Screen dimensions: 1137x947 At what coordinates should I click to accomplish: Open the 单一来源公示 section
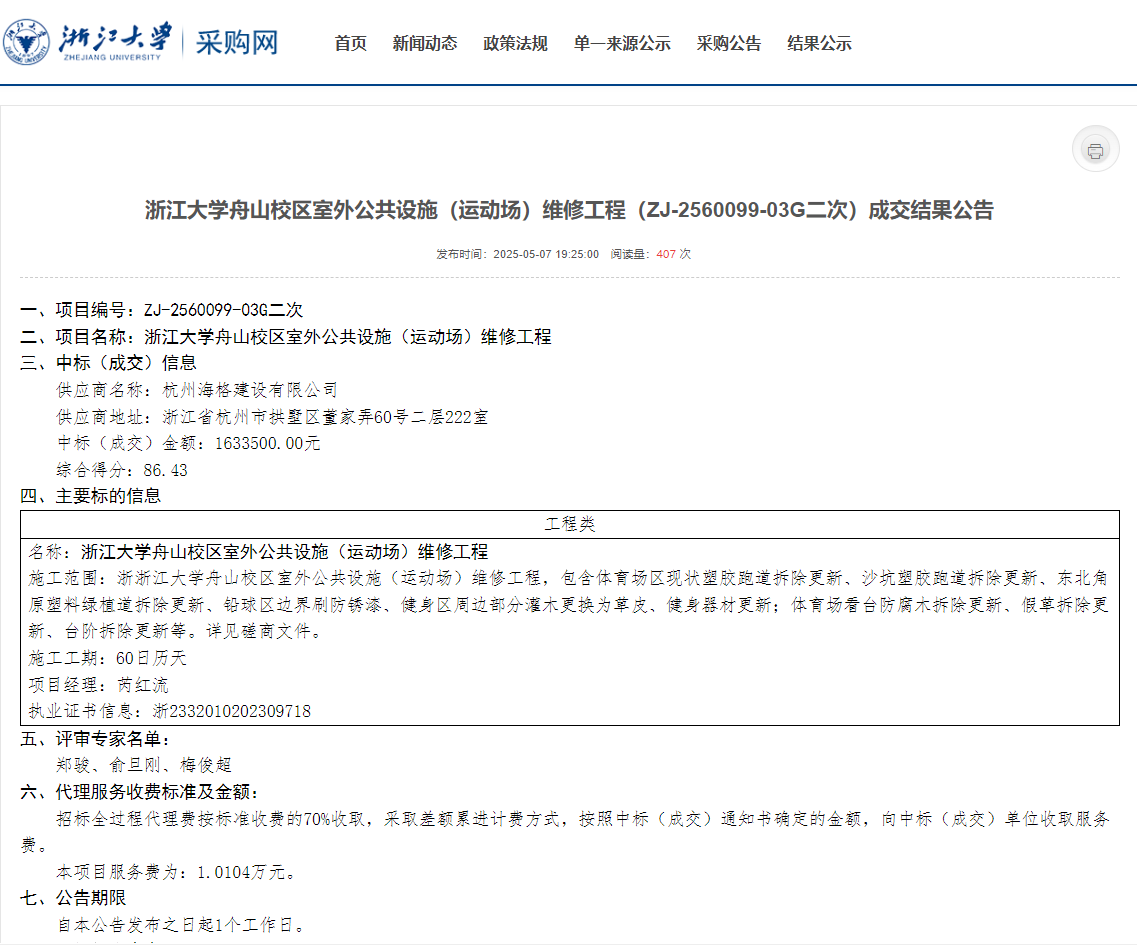coord(621,44)
